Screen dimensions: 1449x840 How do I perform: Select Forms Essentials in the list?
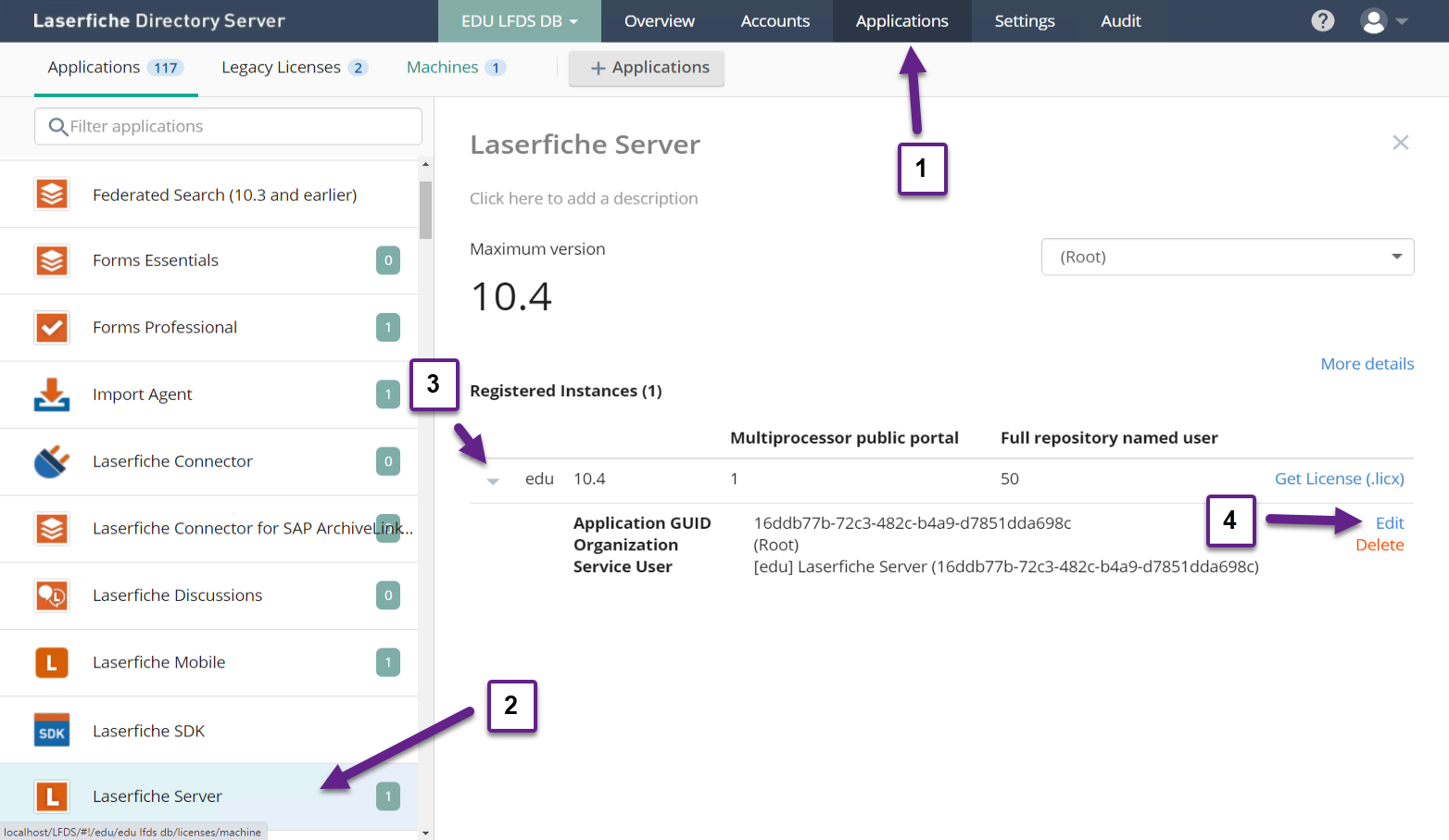[208, 261]
